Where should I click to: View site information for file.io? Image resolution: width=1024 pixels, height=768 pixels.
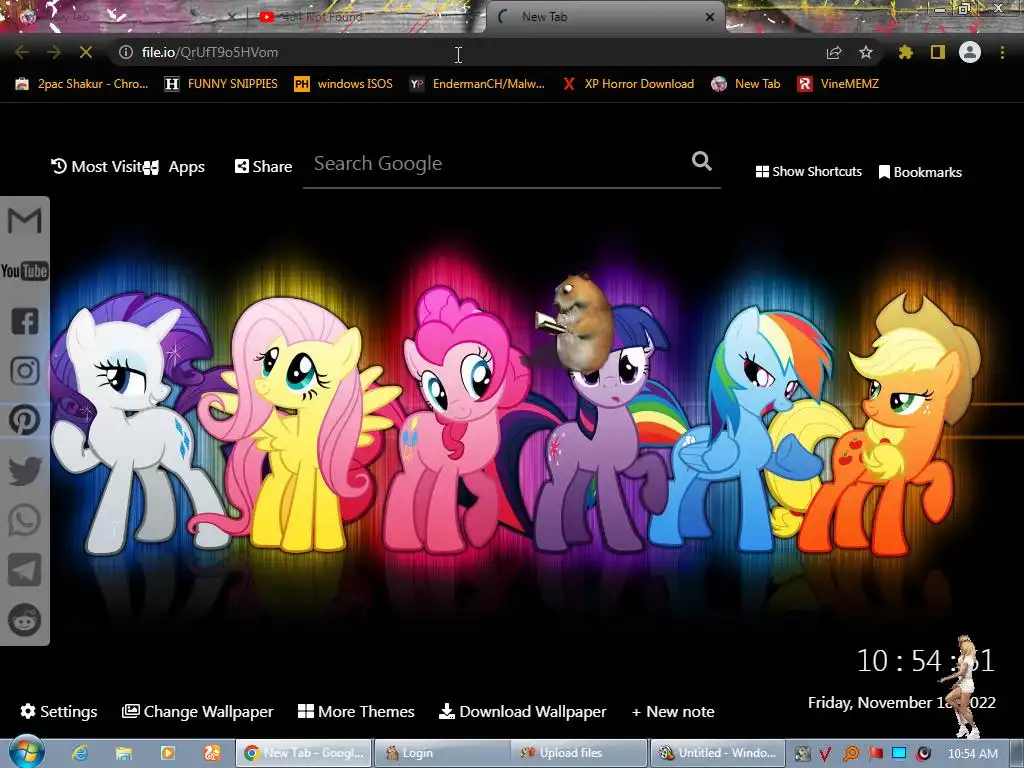tap(126, 52)
